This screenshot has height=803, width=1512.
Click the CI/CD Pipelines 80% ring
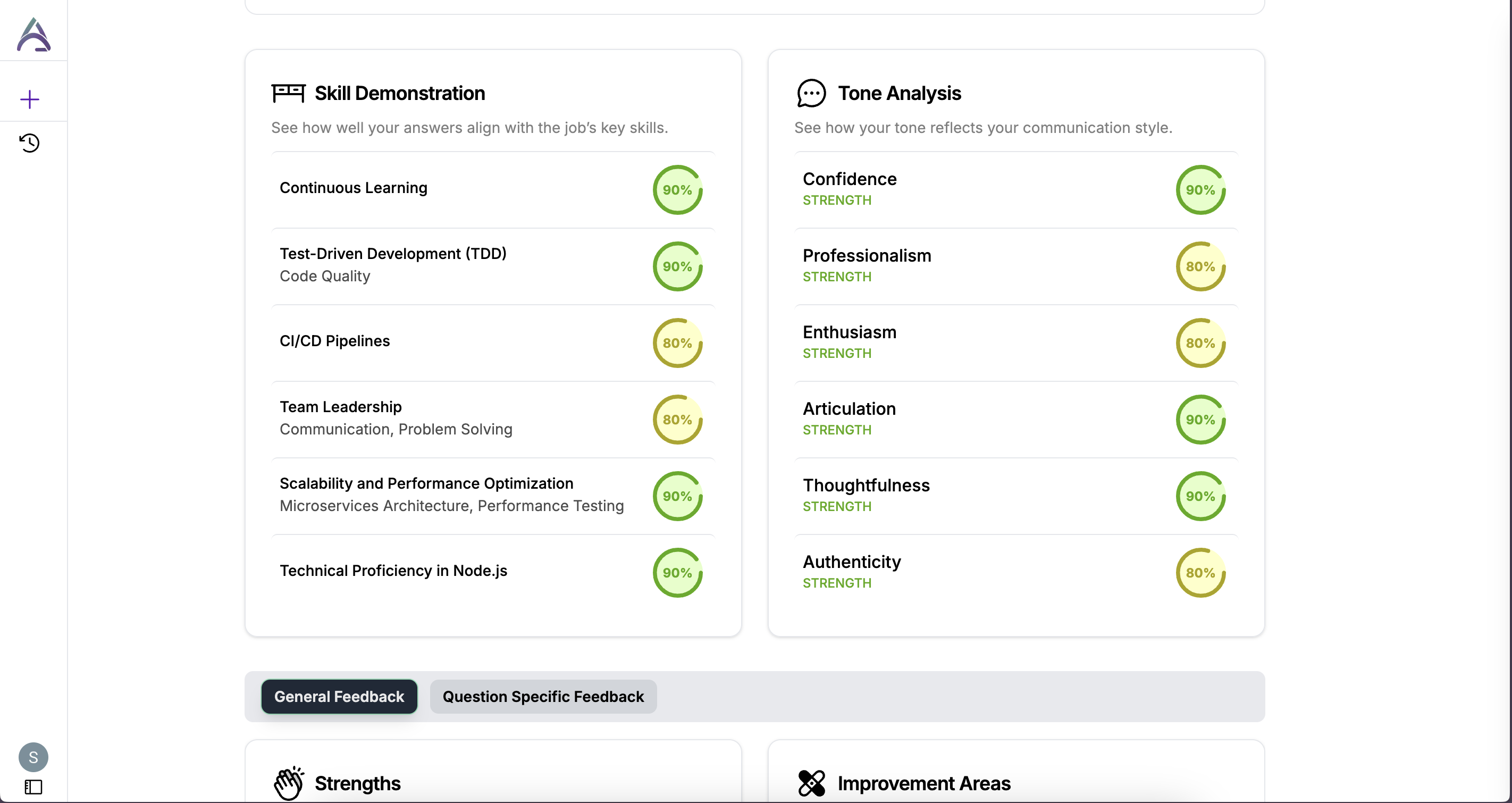[x=677, y=344]
